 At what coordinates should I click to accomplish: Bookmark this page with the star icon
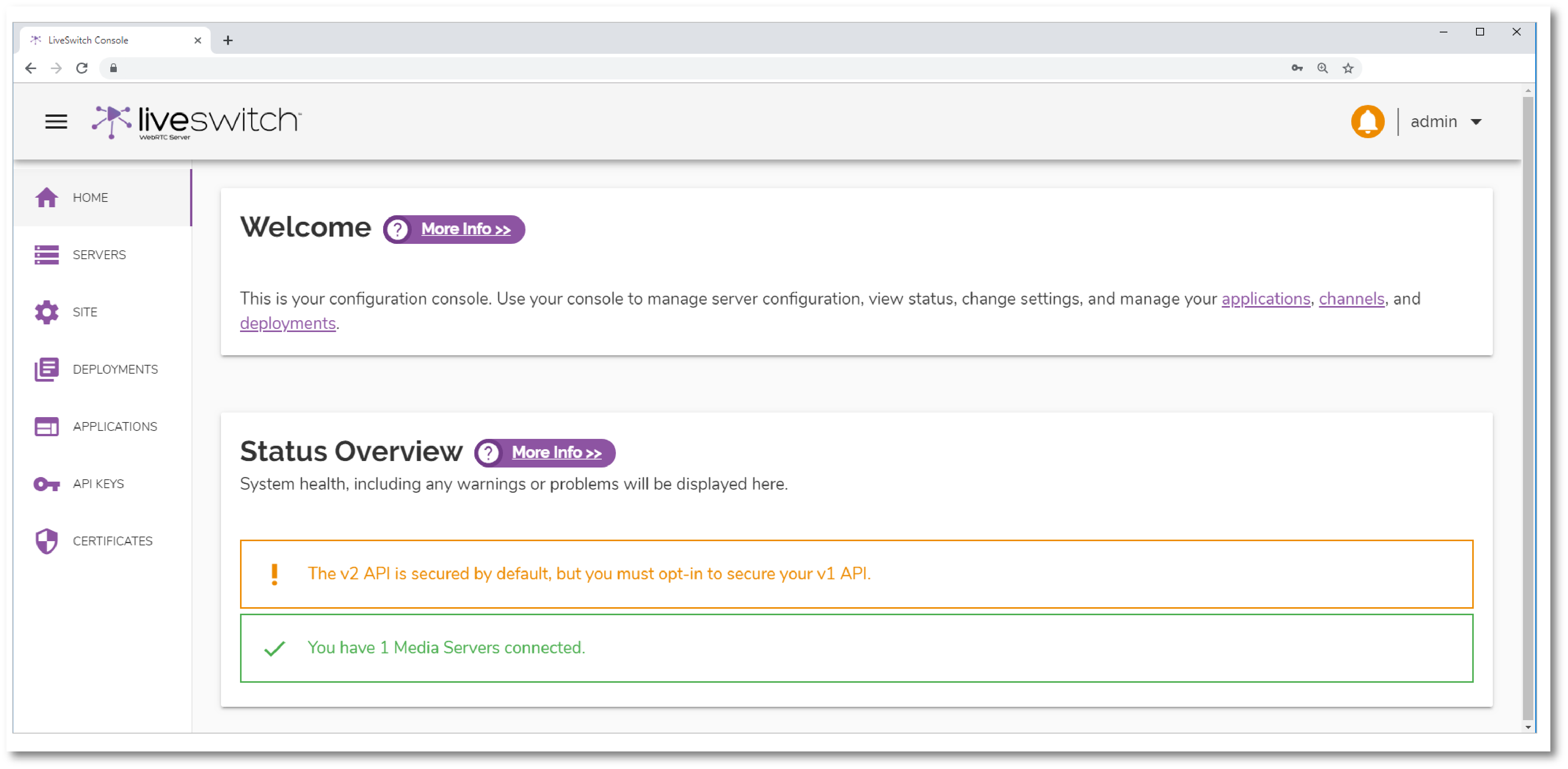[x=1348, y=68]
